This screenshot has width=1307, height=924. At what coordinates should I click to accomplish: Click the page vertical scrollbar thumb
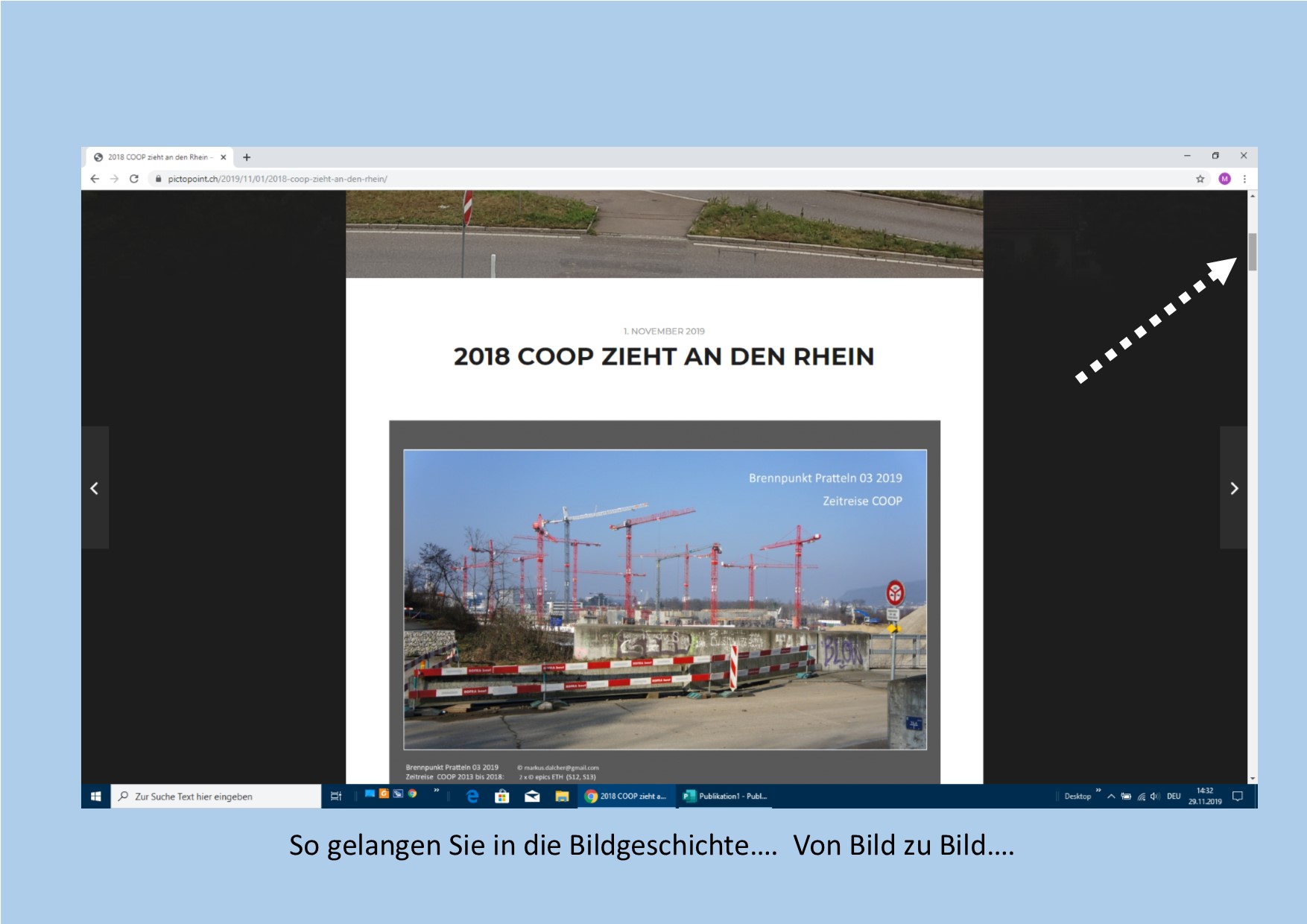1253,252
